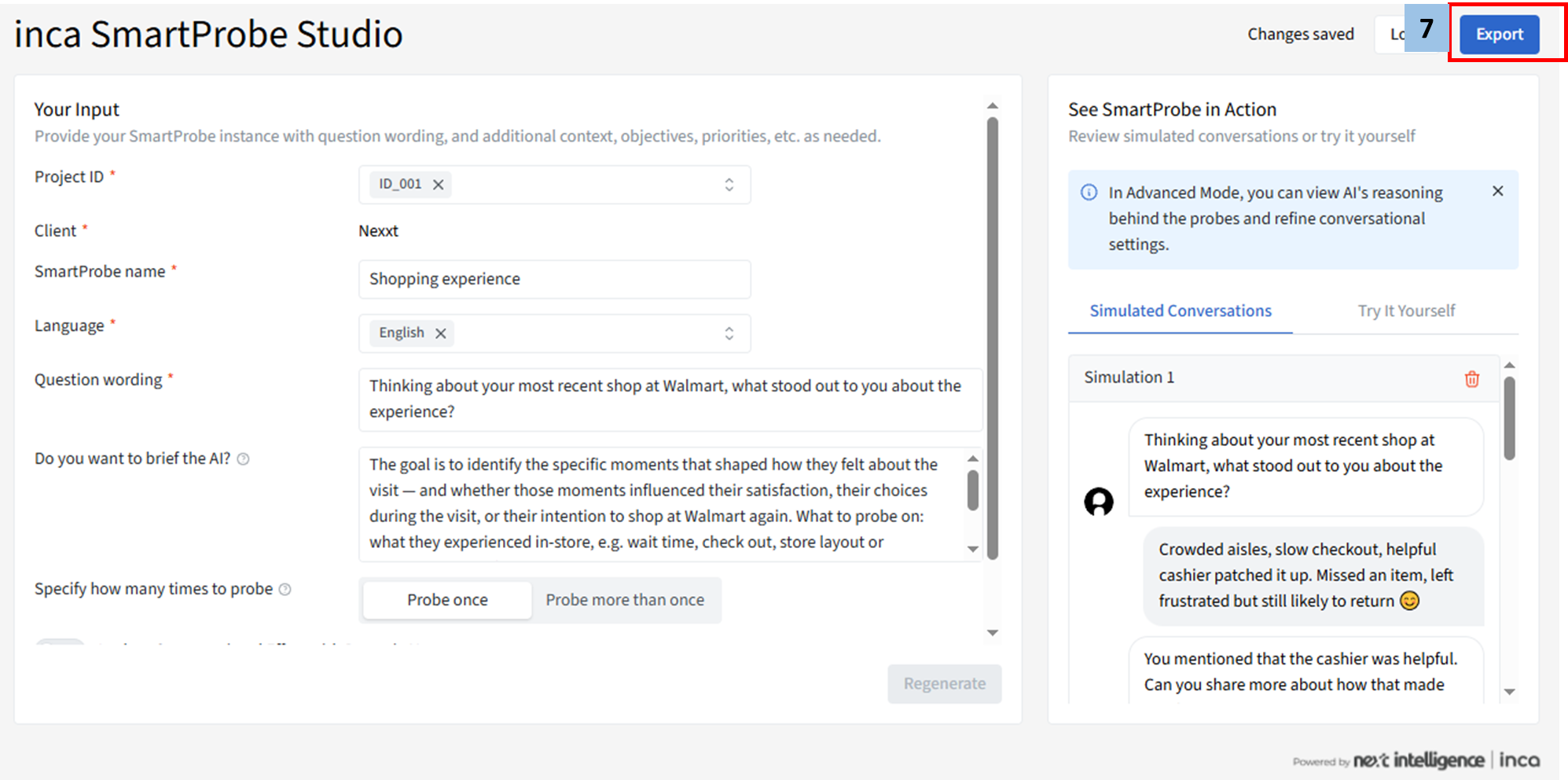The height and width of the screenshot is (780, 1568).
Task: Expand the Project ID dropdown
Action: coord(729,185)
